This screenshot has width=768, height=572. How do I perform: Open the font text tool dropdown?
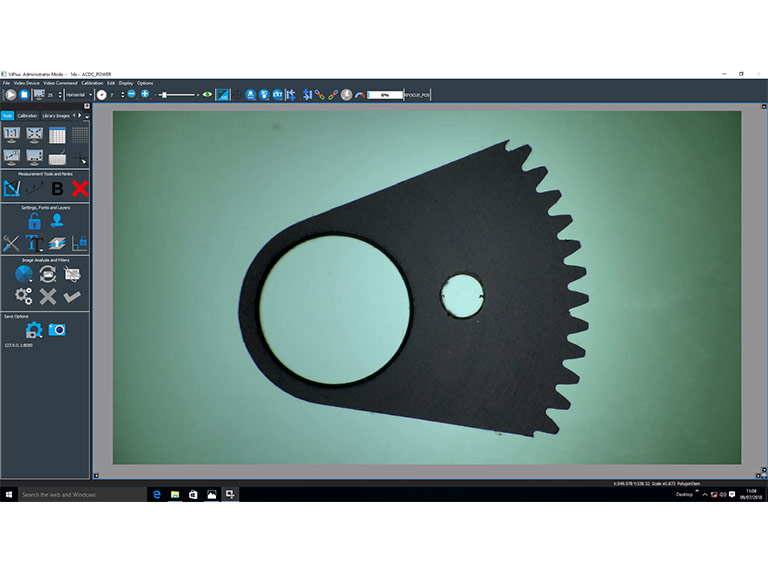tap(34, 243)
